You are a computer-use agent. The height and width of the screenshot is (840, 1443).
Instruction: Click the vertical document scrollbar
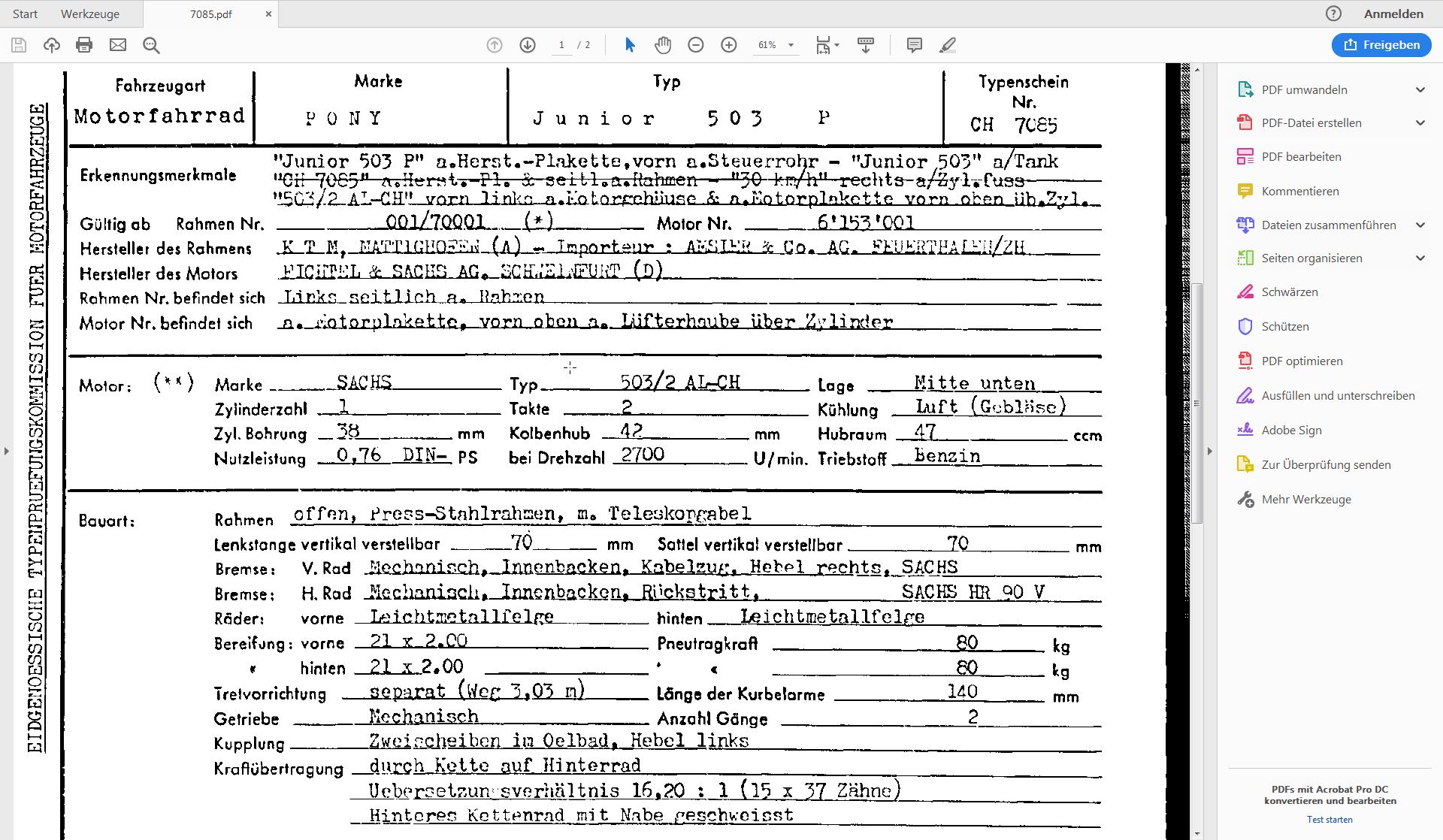(x=1197, y=404)
